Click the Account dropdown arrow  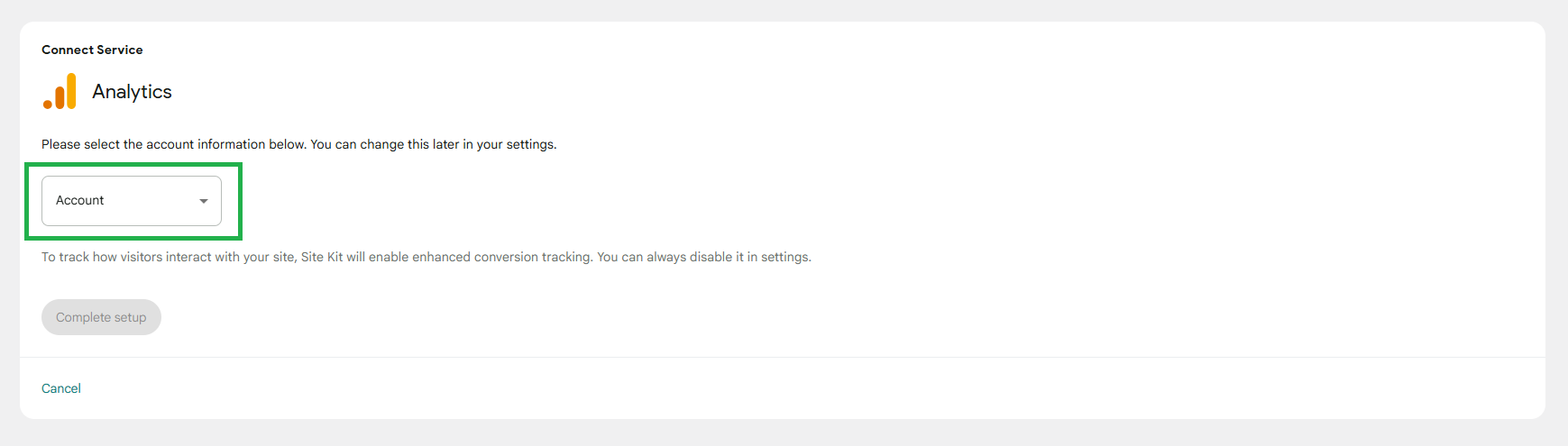click(x=204, y=201)
